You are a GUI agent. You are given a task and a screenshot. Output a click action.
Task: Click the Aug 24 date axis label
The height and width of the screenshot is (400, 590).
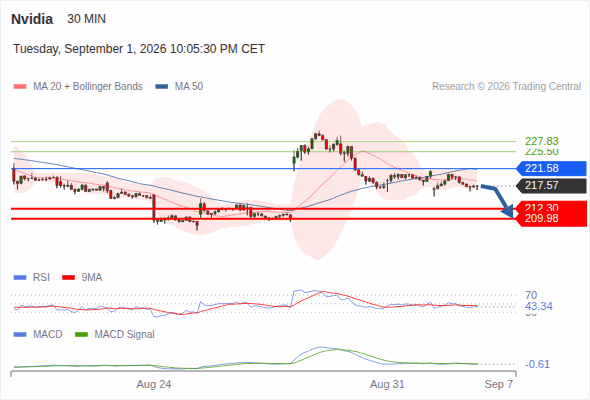coord(154,384)
